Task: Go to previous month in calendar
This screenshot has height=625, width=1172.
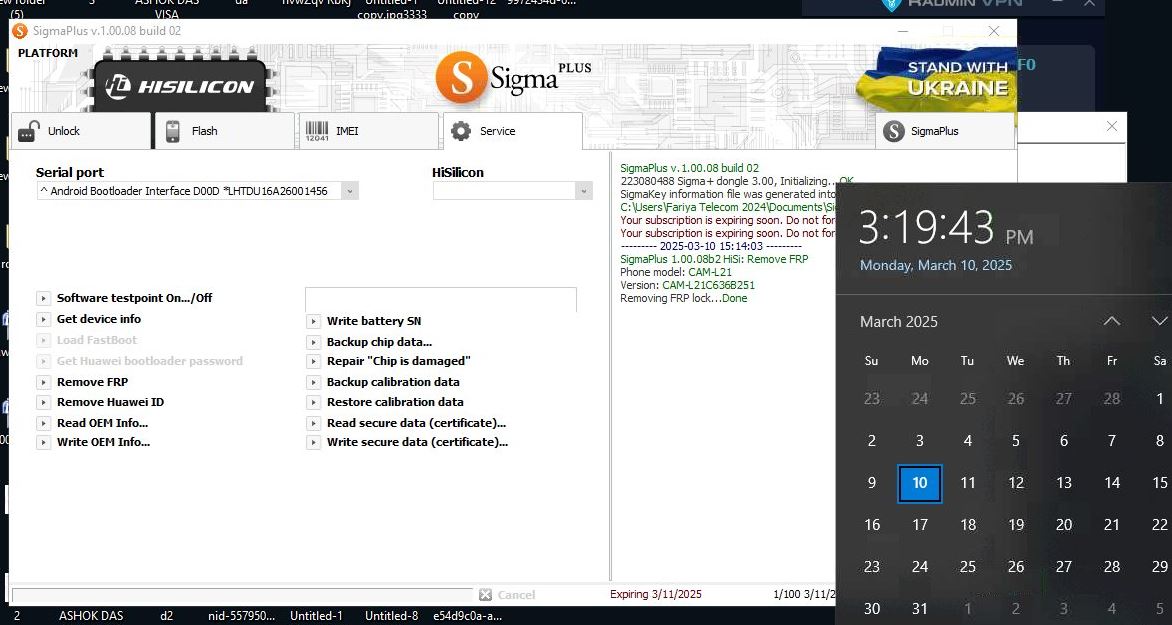Action: pyautogui.click(x=1111, y=322)
